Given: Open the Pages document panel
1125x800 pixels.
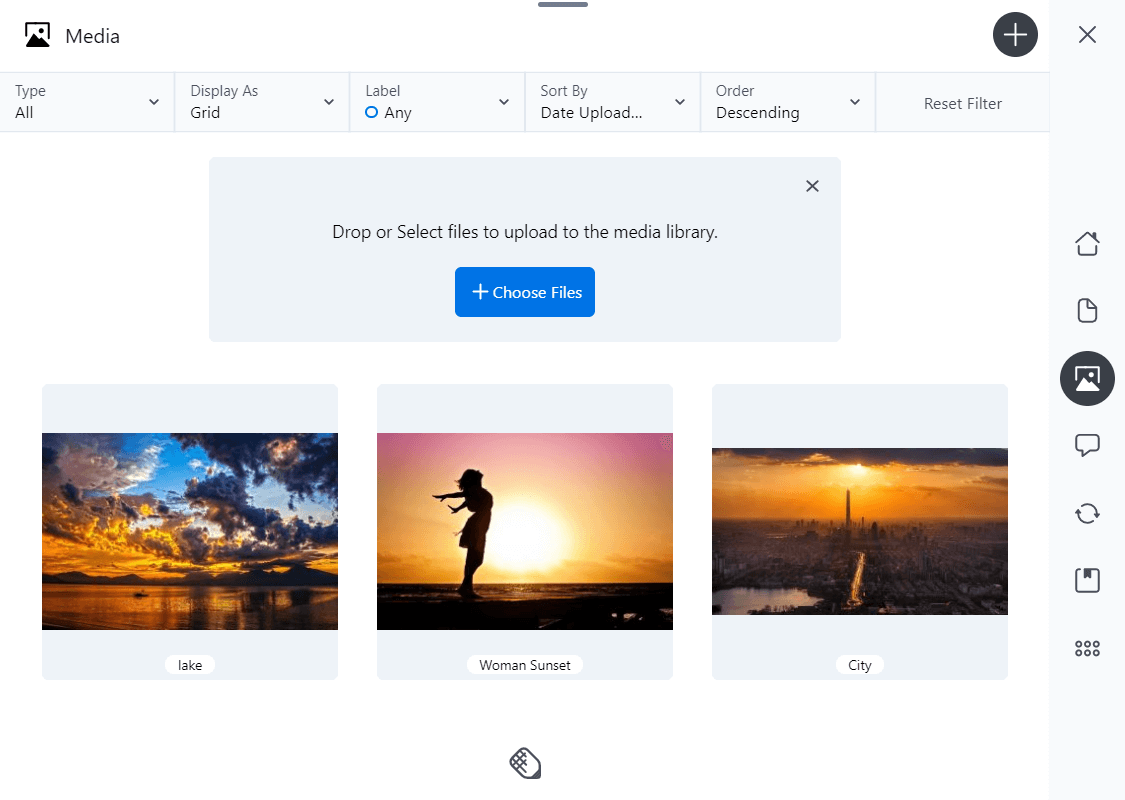Looking at the screenshot, I should pyautogui.click(x=1087, y=310).
